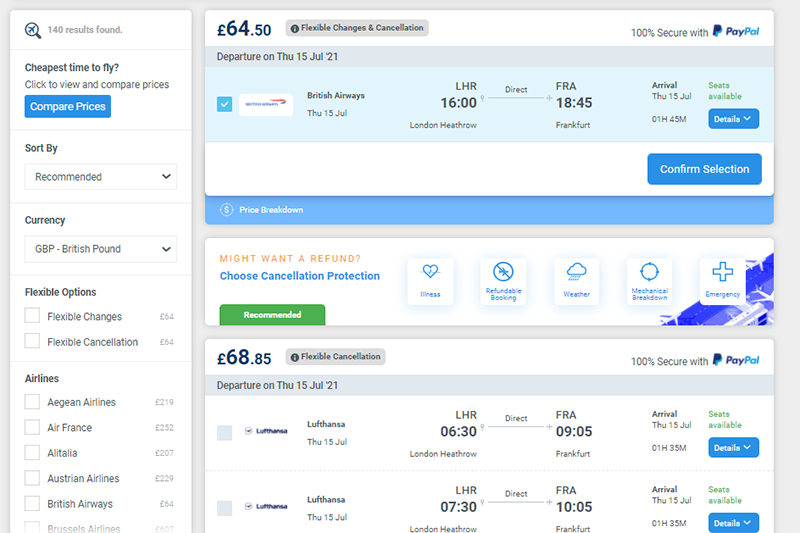Click the Price Breakdown dollar icon
Screen dimensions: 800x533
(x=227, y=210)
